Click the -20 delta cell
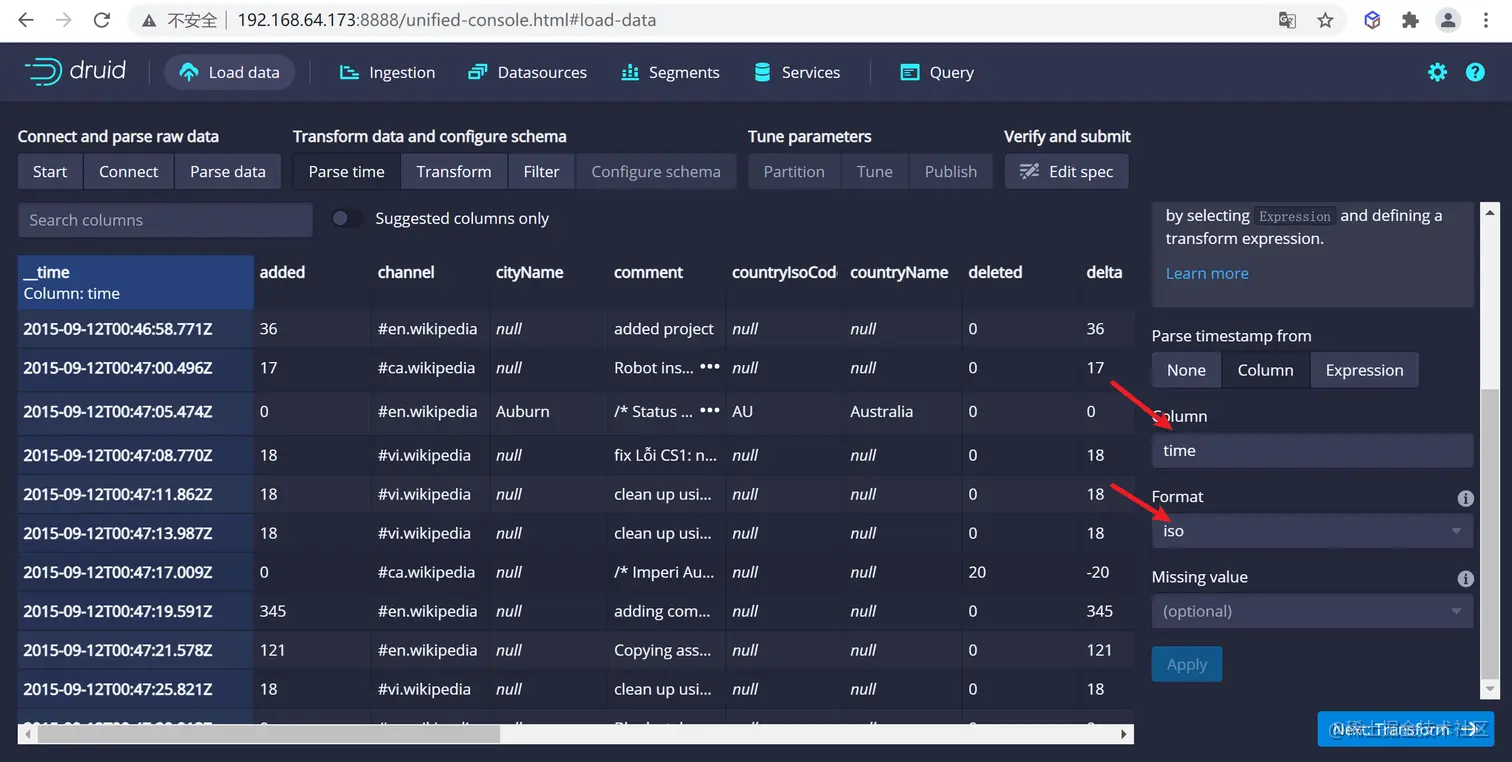Image resolution: width=1512 pixels, height=762 pixels. coord(1106,572)
